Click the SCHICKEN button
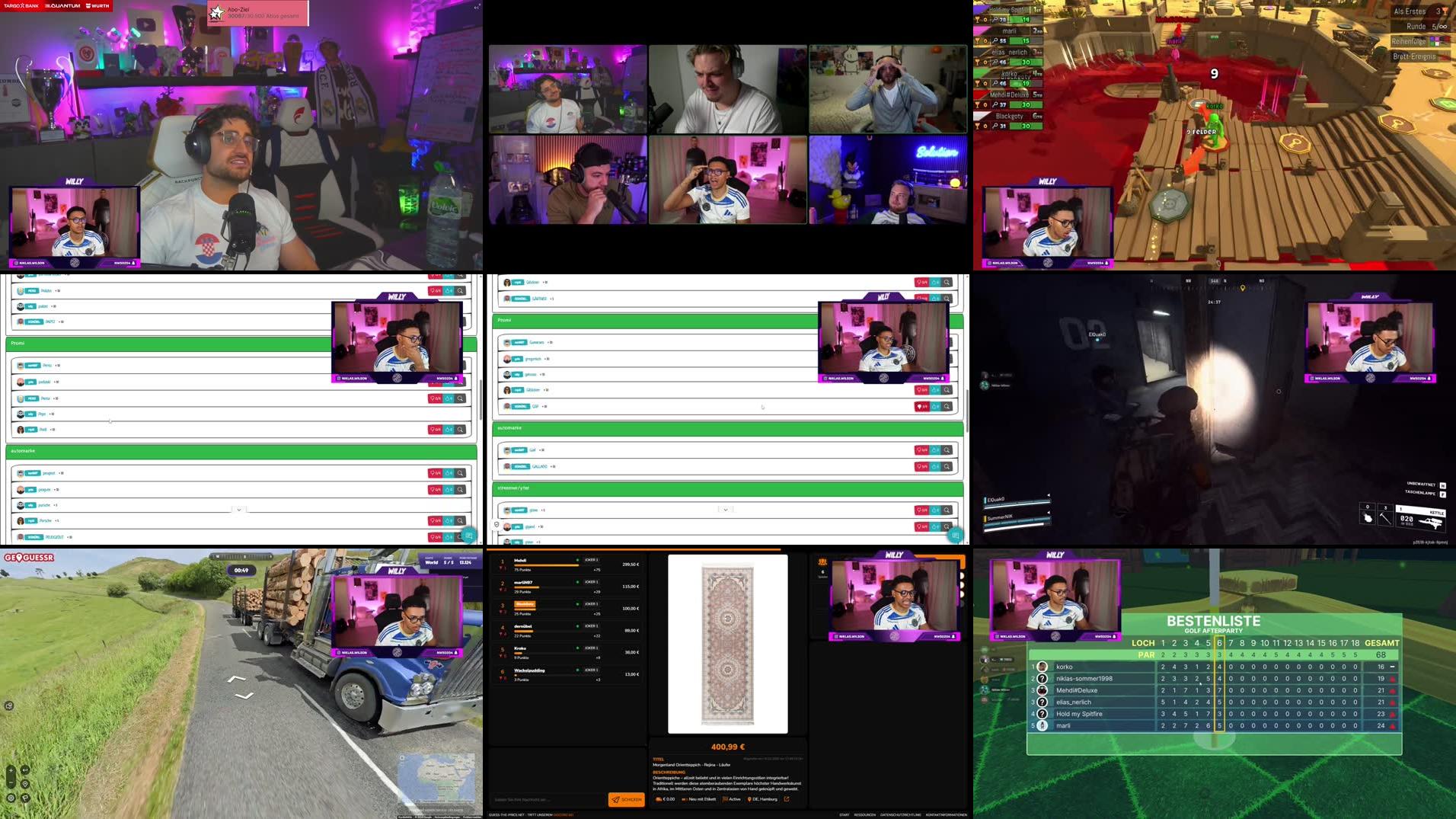This screenshot has width=1456, height=819. [x=625, y=799]
